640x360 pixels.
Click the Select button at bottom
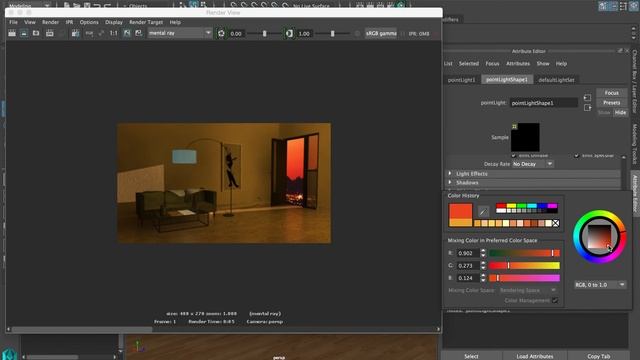click(x=471, y=356)
